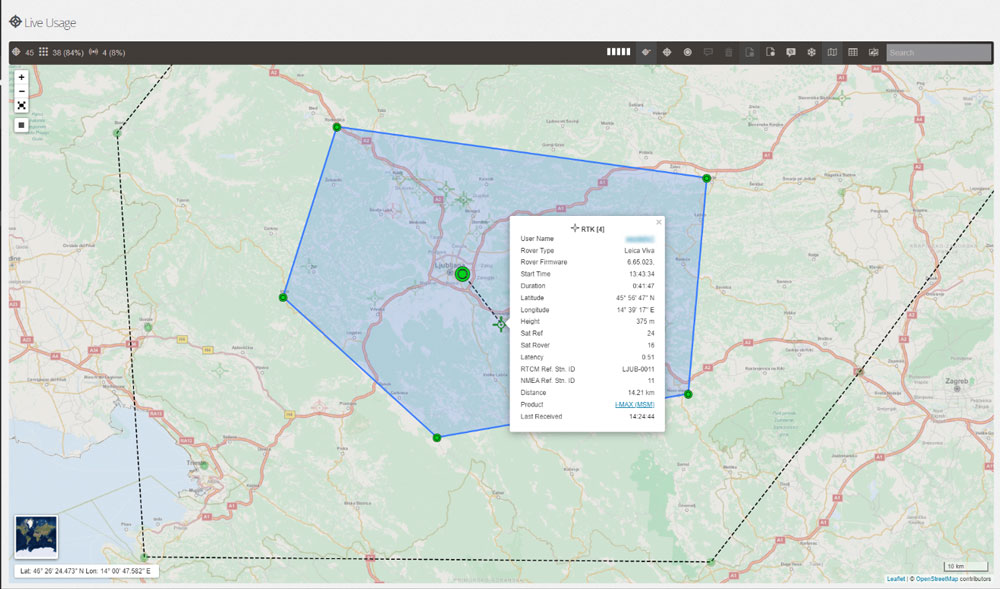Click the Leaflet attribution link
Screen dimensions: 1000x589
[x=895, y=579]
